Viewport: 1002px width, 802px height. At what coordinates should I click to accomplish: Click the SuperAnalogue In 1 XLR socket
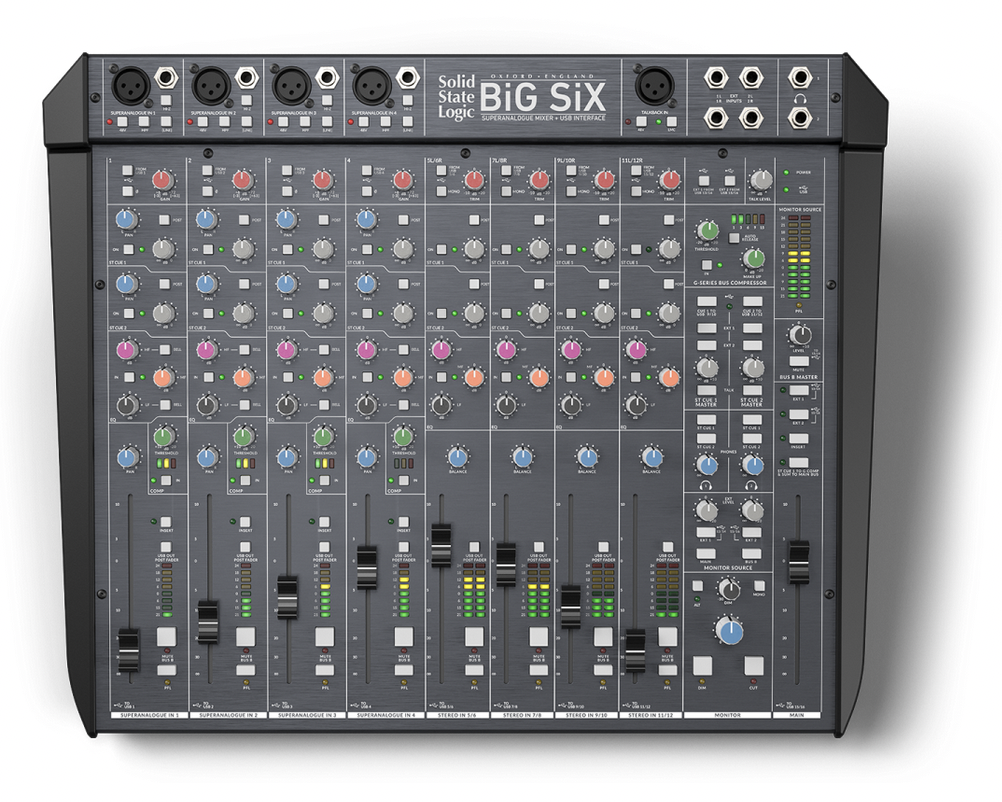tap(132, 86)
